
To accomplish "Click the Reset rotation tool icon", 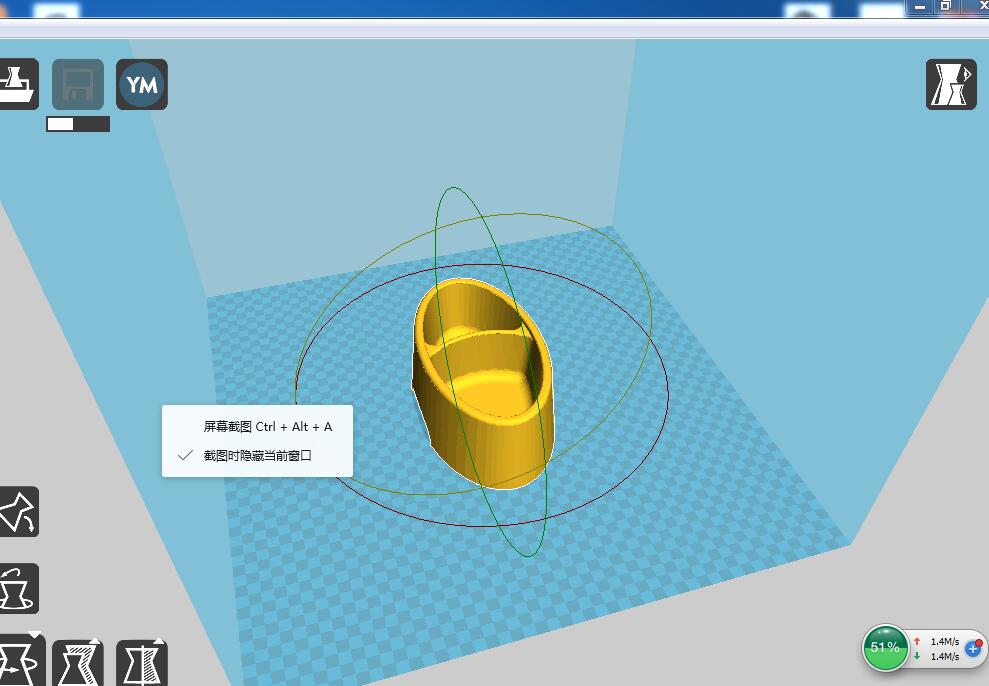I will [18, 588].
